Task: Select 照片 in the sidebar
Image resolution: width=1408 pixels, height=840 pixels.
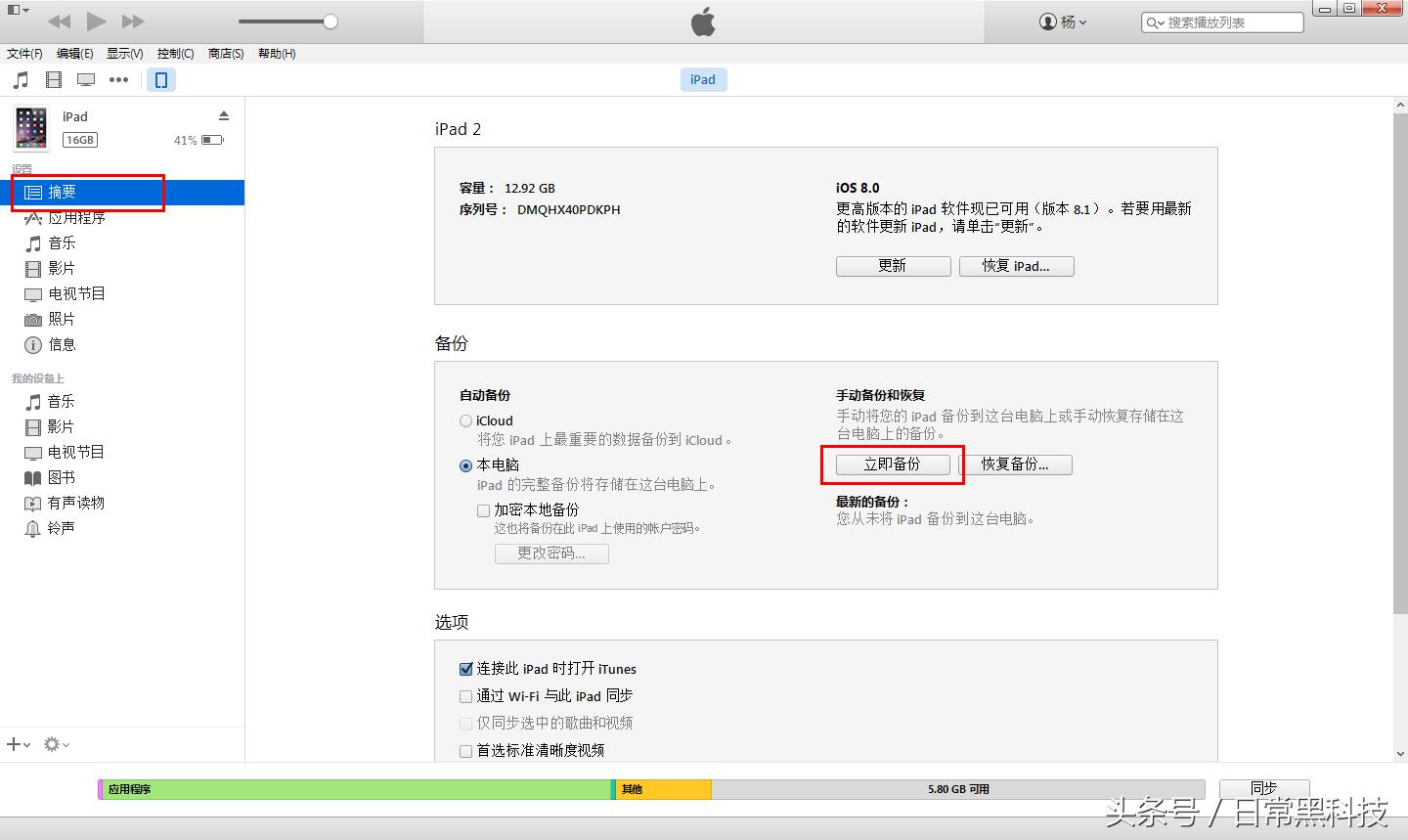Action: (x=122, y=319)
